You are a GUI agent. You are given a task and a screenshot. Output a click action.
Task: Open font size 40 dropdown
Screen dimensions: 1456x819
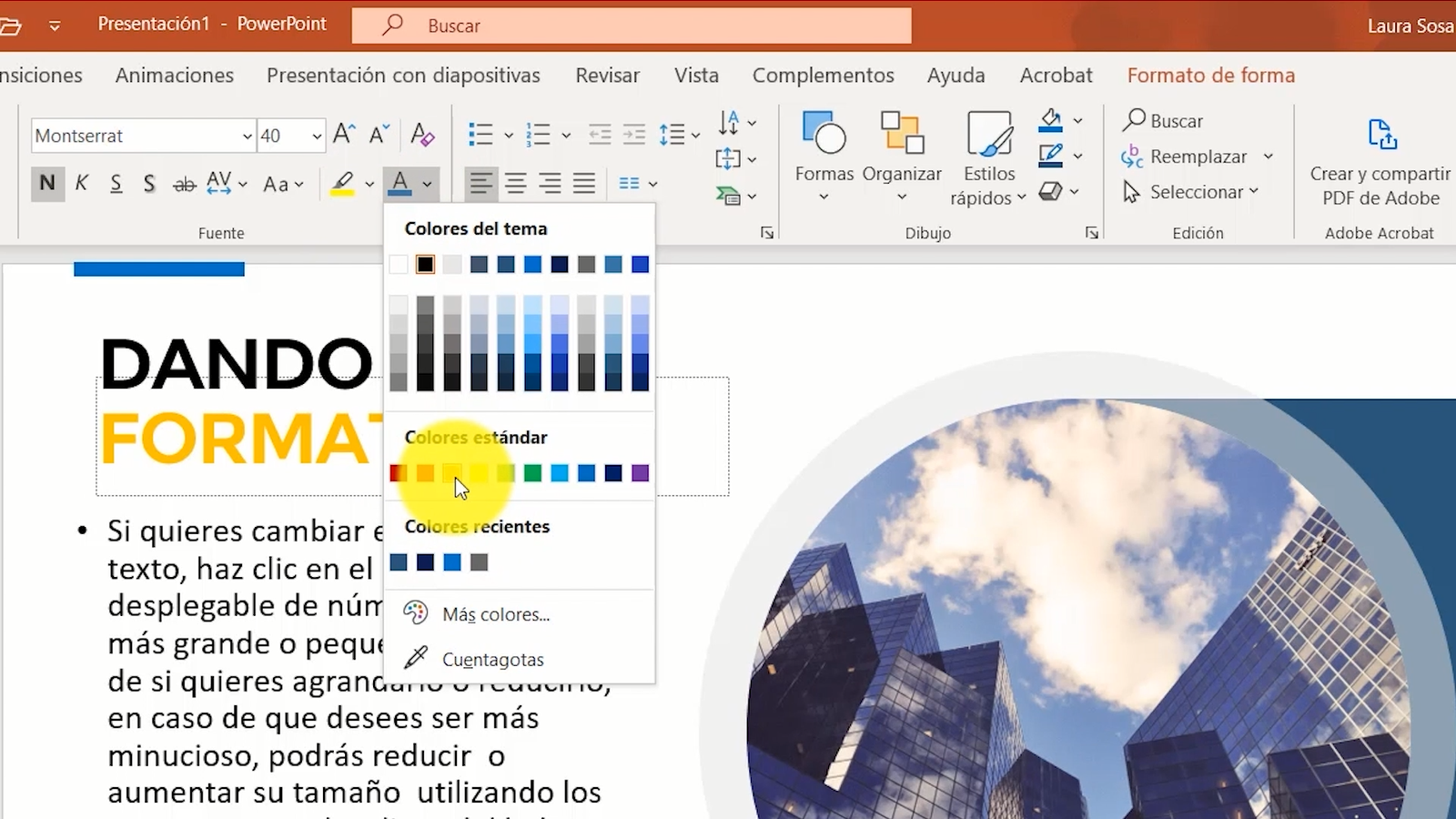click(317, 136)
